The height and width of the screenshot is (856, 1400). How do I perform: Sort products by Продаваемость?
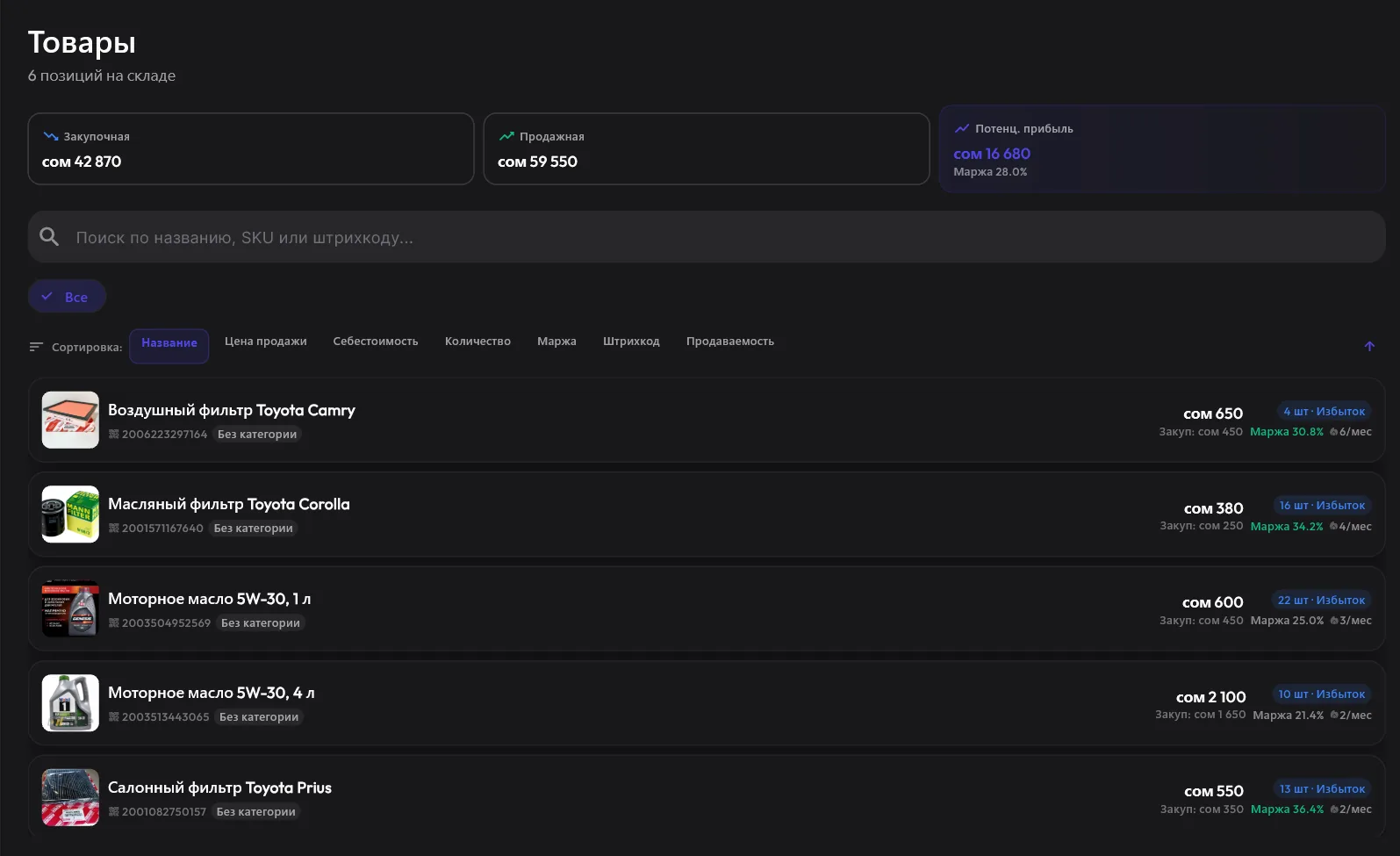(730, 342)
